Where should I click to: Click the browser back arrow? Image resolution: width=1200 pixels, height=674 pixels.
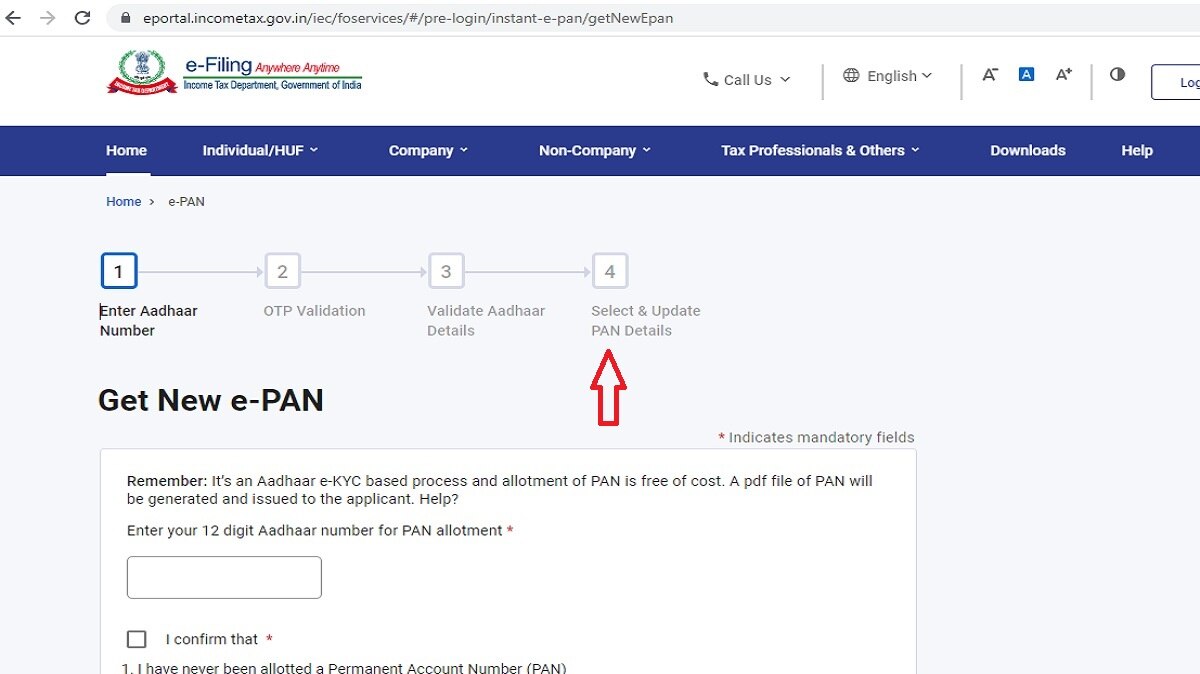click(x=13, y=18)
